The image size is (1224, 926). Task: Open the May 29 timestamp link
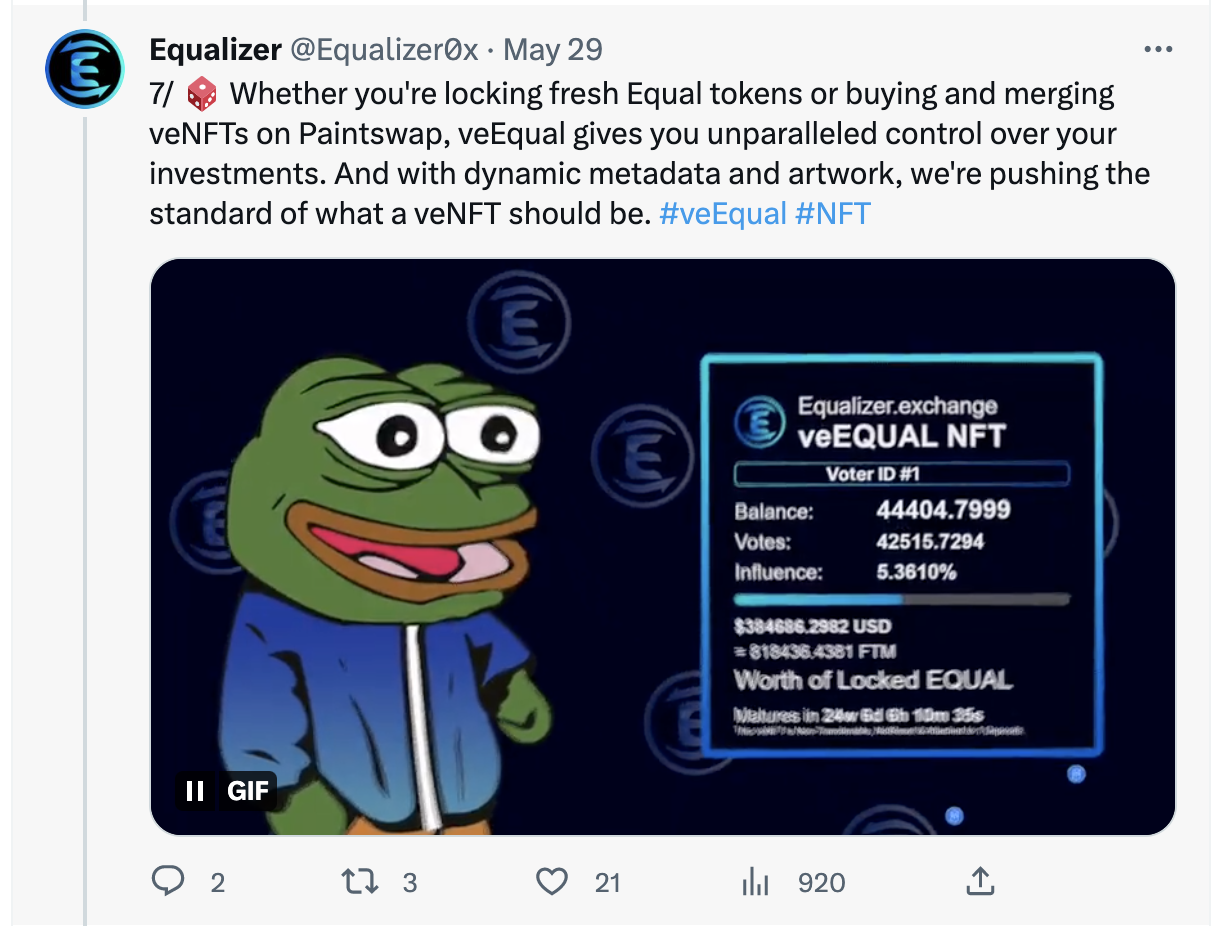click(x=552, y=48)
